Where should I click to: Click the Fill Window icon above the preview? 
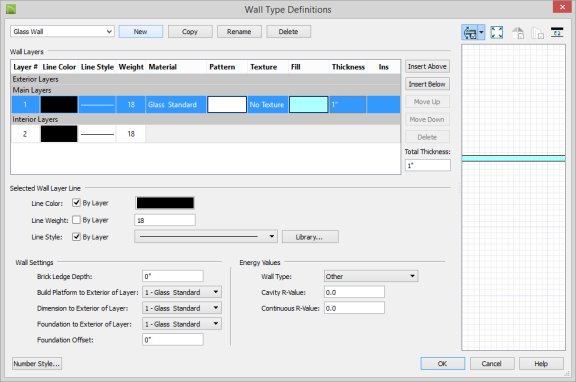[497, 32]
